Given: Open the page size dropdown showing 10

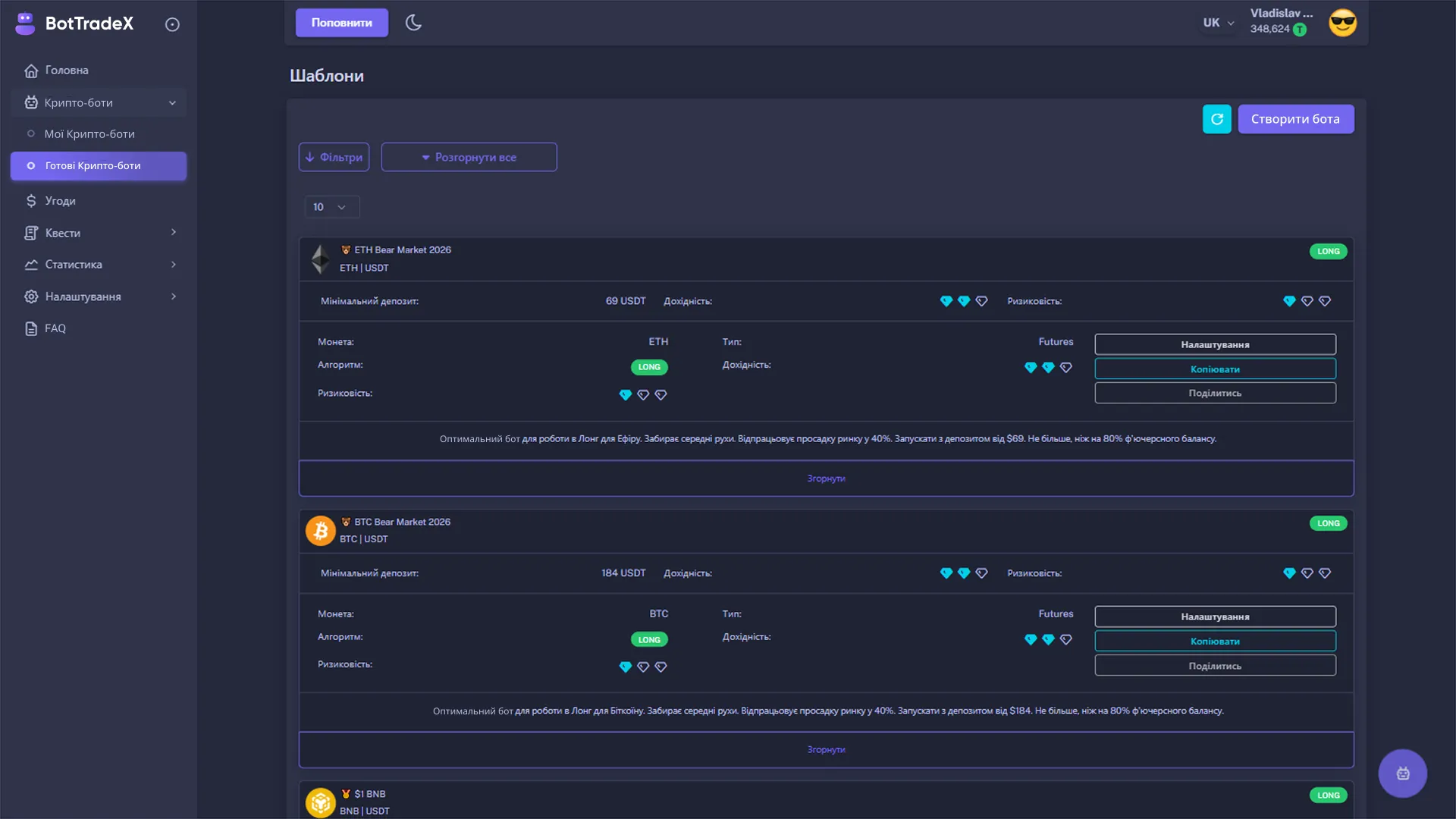Looking at the screenshot, I should pos(331,206).
